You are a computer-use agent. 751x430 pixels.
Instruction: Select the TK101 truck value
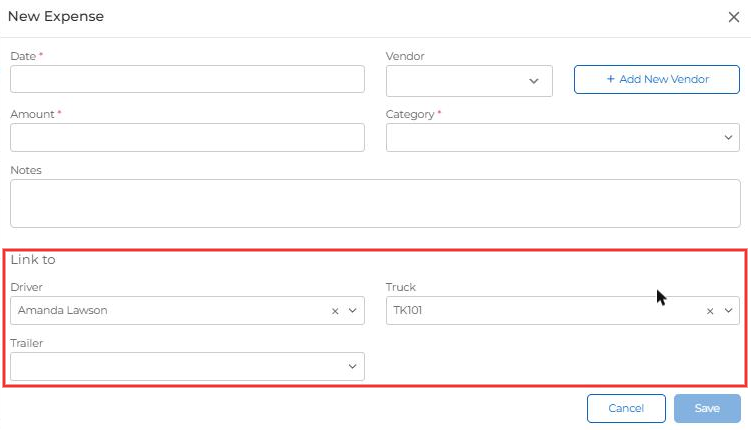(408, 310)
